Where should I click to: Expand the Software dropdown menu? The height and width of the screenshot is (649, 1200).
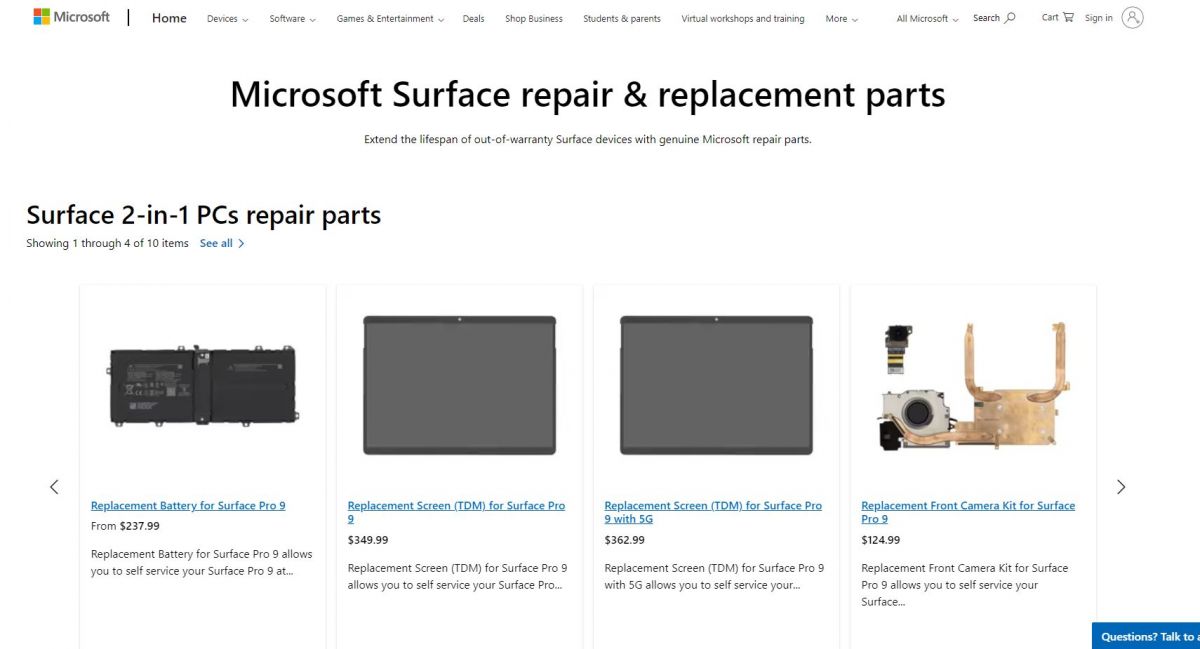[292, 18]
